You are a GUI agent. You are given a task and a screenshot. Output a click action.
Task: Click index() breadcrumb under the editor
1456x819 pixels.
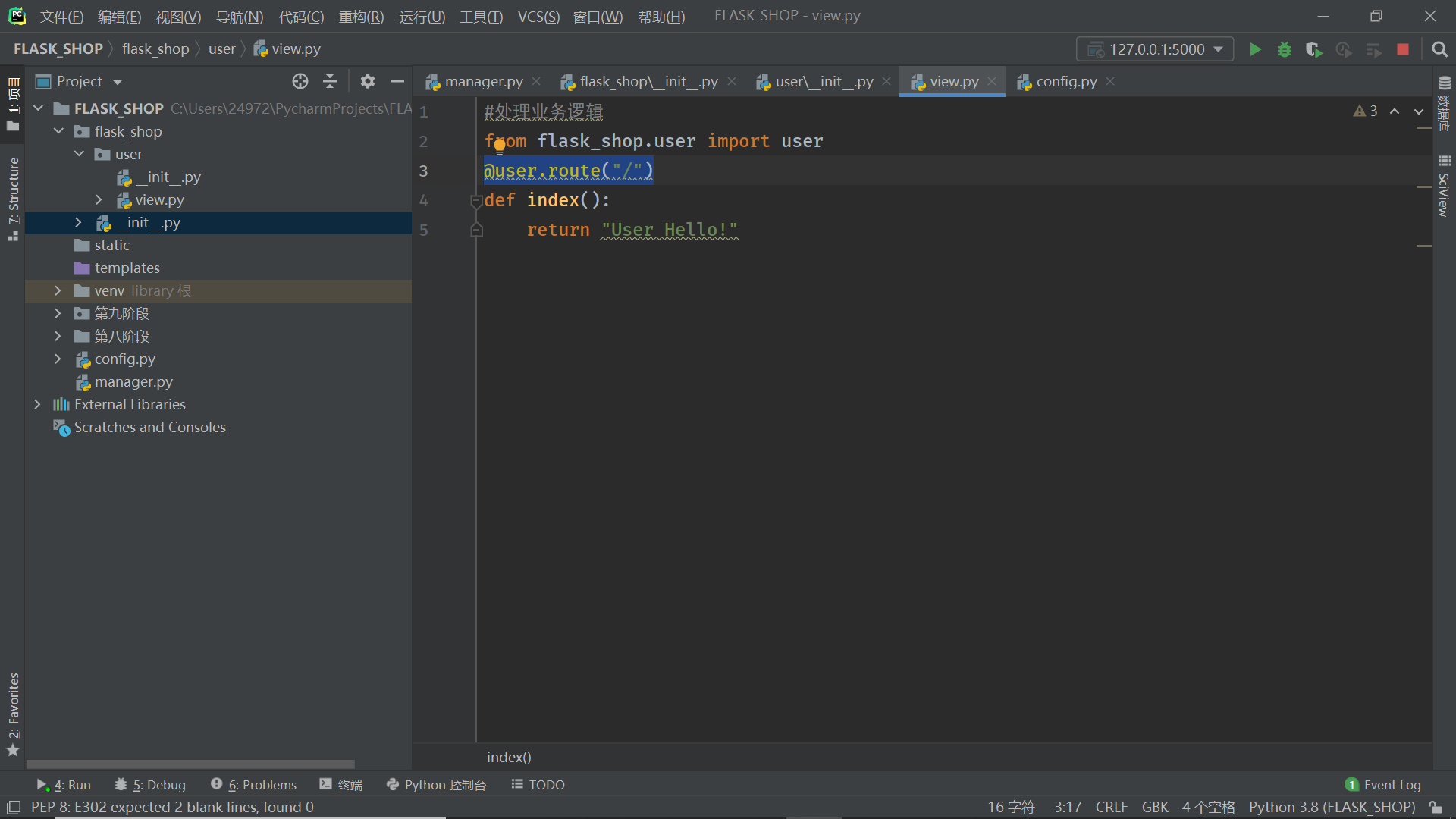click(509, 757)
